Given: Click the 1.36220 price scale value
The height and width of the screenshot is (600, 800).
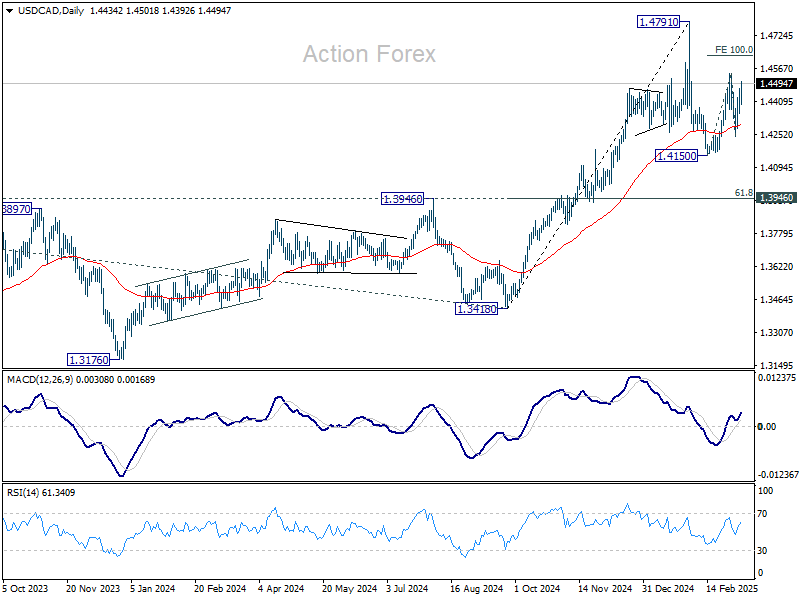Looking at the screenshot, I should (777, 267).
